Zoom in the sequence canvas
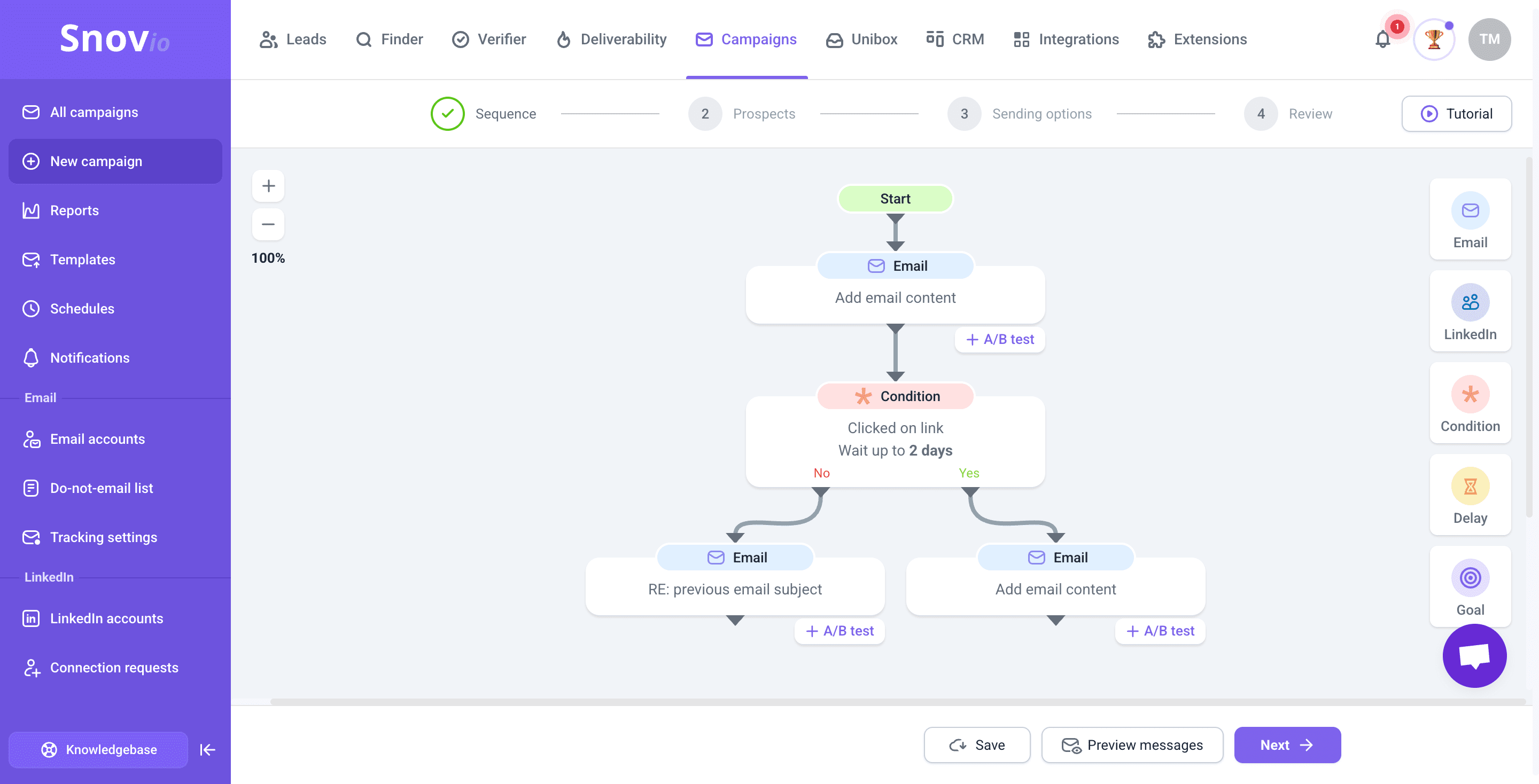The width and height of the screenshot is (1539, 784). pos(268,186)
